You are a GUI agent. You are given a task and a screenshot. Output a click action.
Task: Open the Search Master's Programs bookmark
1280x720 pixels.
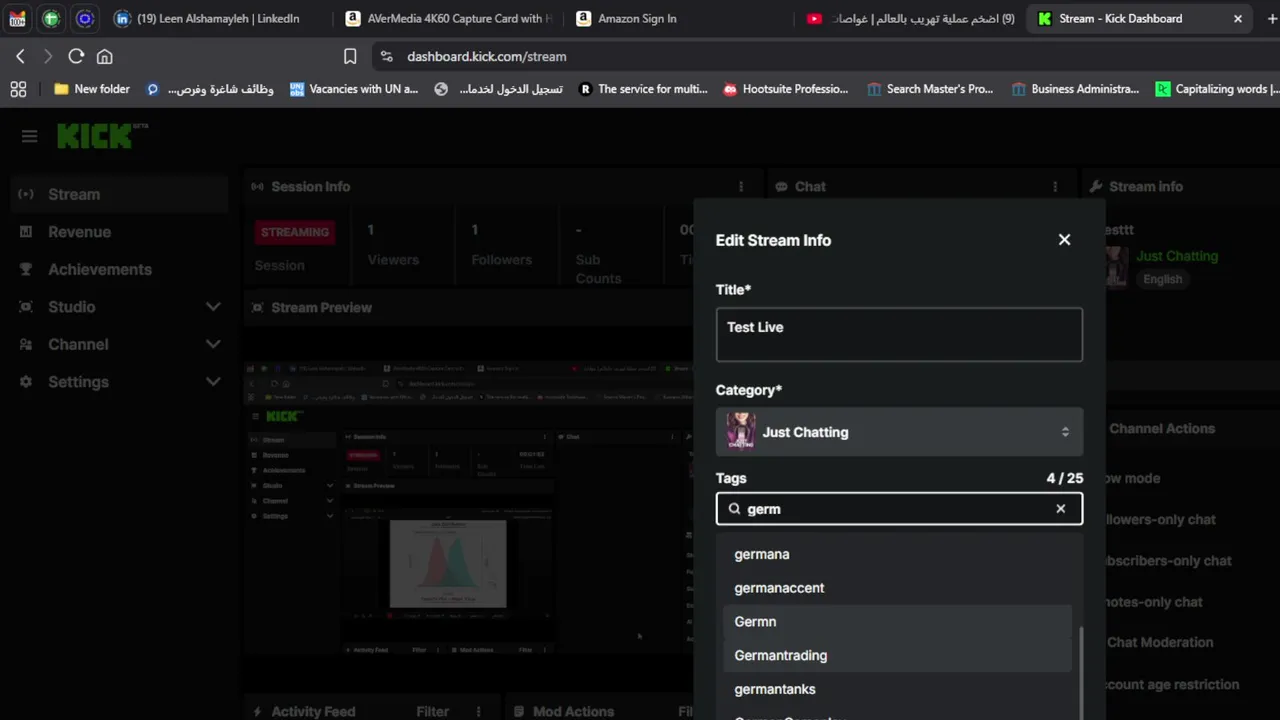tap(930, 89)
